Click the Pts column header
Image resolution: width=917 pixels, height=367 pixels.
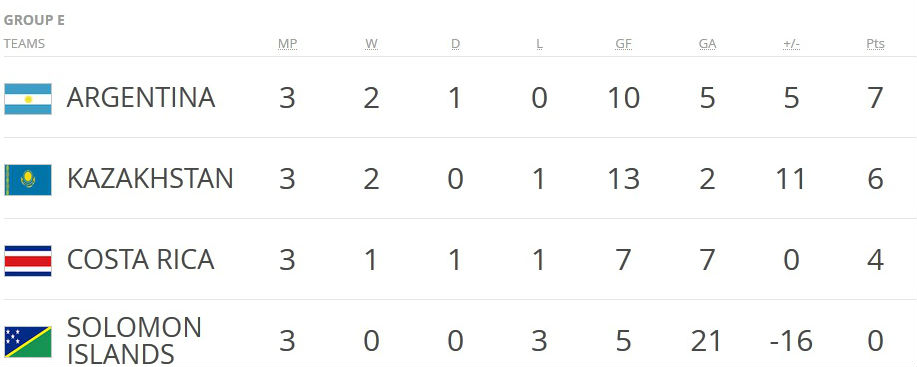(x=875, y=44)
